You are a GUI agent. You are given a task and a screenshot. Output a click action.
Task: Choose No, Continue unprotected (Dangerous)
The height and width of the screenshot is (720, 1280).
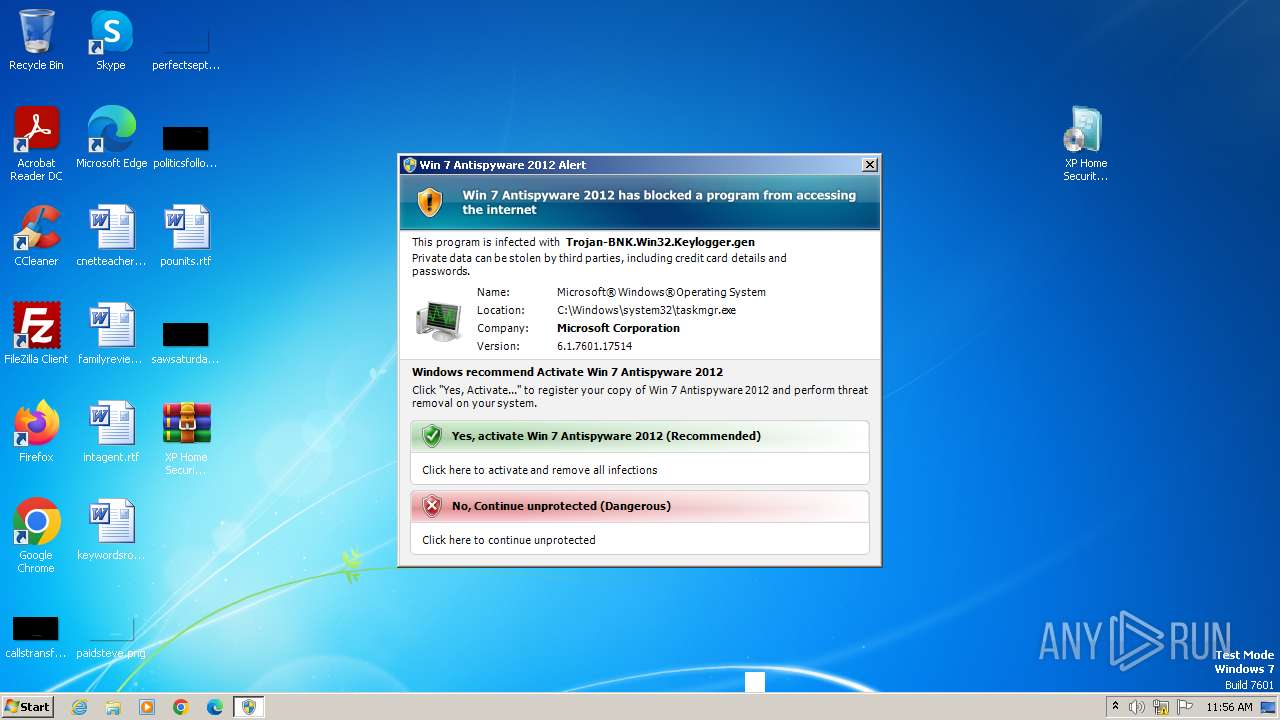[x=640, y=506]
